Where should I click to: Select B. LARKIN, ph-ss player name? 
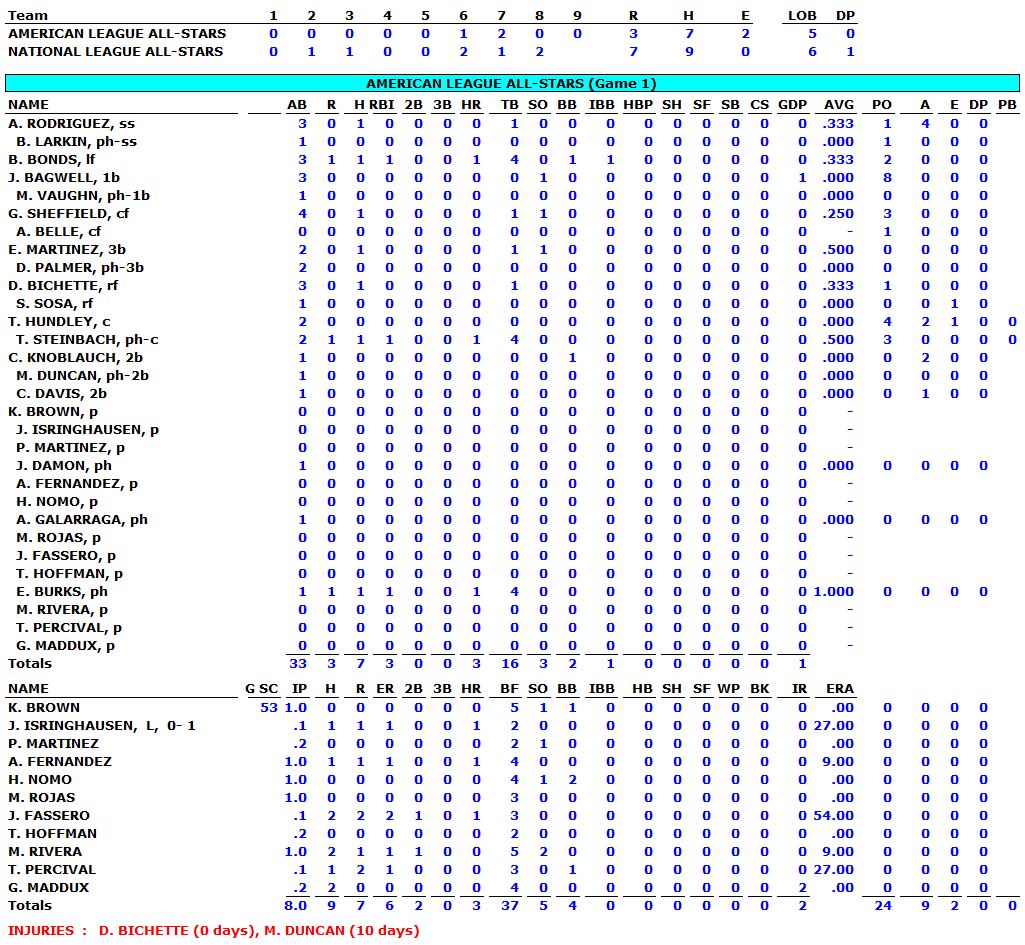point(76,142)
